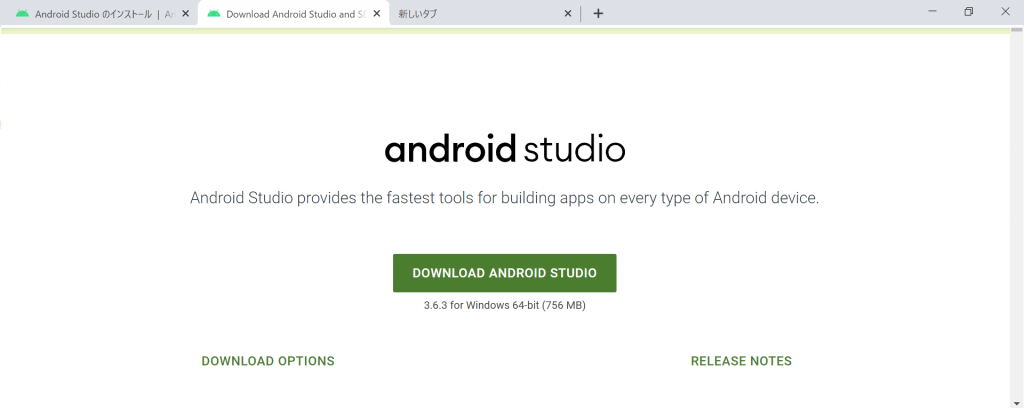1024x415 pixels.
Task: Minimize the browser window
Action: pos(932,12)
